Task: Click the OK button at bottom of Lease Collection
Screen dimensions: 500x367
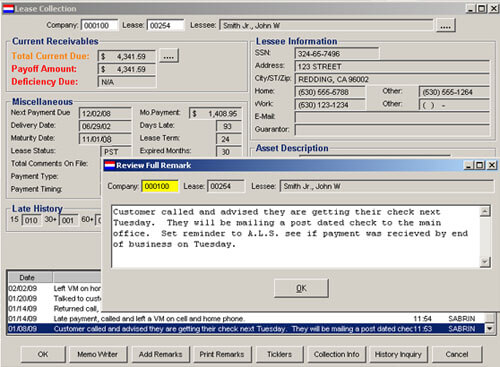Action: [43, 354]
